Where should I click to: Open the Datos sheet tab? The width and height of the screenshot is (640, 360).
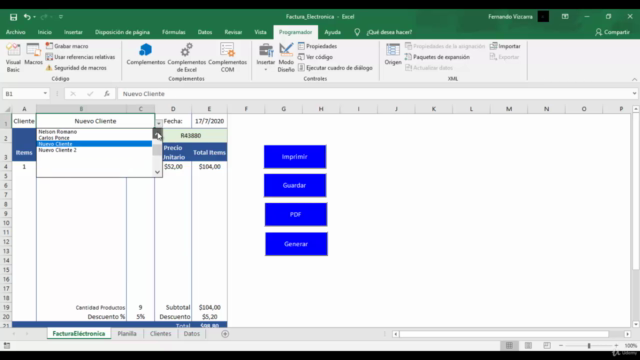(191, 333)
